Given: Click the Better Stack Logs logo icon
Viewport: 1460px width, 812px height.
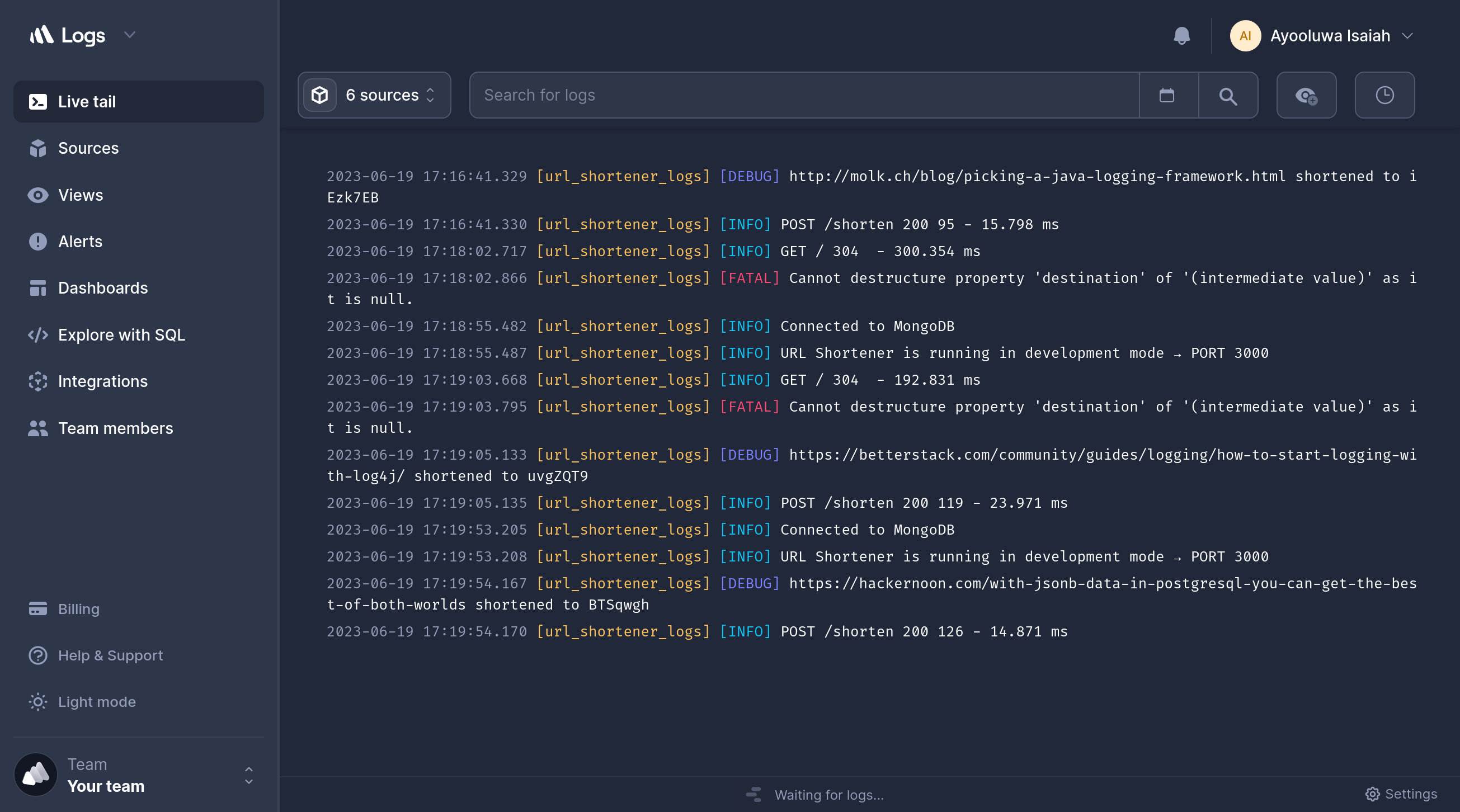Looking at the screenshot, I should tap(41, 35).
